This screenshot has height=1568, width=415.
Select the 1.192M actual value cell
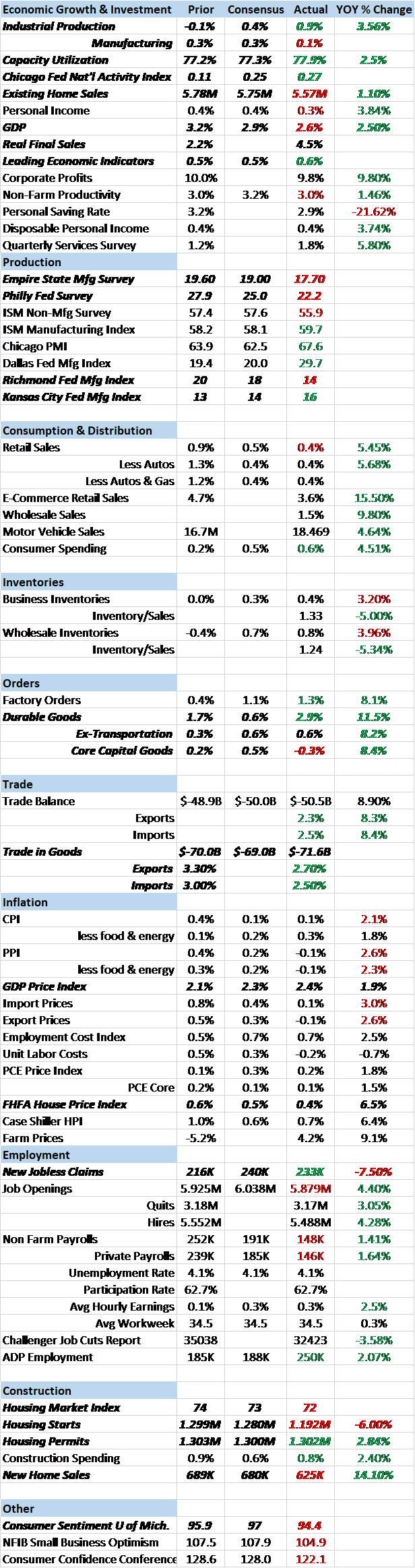(311, 1424)
